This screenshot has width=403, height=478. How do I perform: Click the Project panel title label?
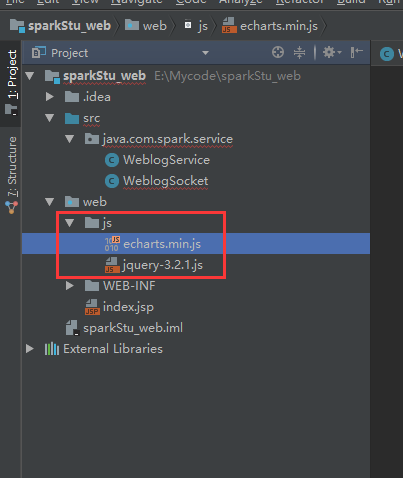pyautogui.click(x=69, y=53)
